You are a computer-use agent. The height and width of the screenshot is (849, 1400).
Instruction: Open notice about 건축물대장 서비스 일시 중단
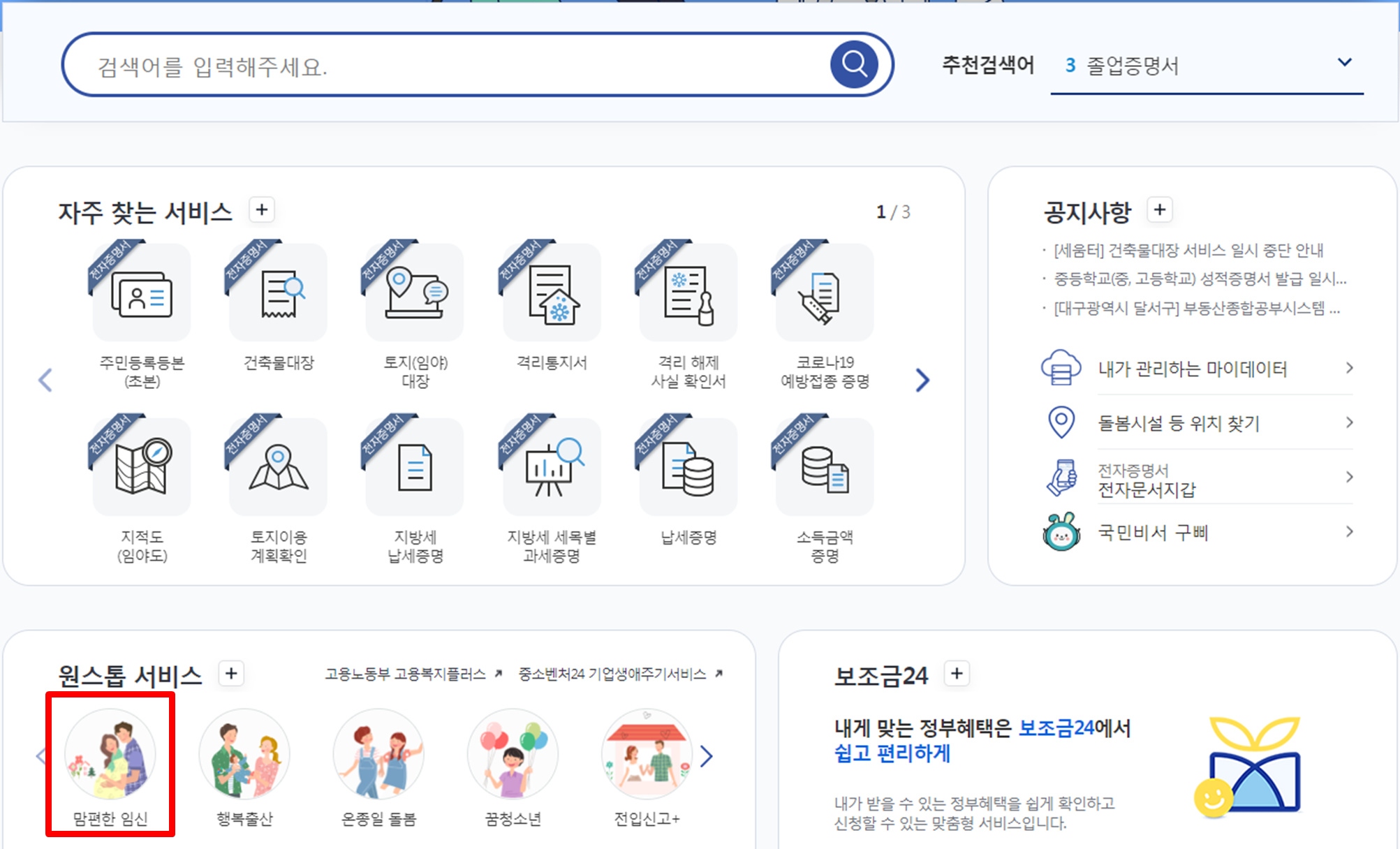tap(1188, 251)
